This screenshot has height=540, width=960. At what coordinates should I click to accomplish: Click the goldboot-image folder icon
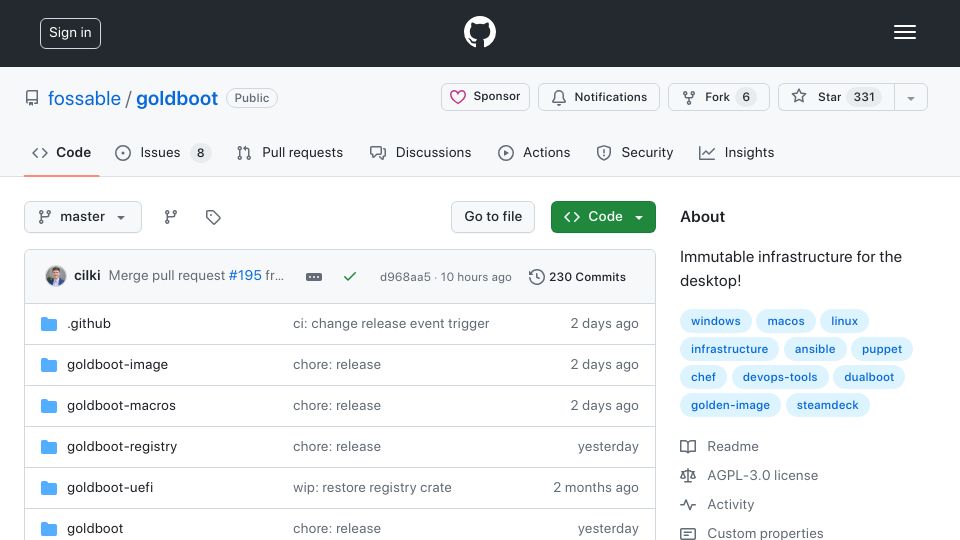tap(49, 365)
